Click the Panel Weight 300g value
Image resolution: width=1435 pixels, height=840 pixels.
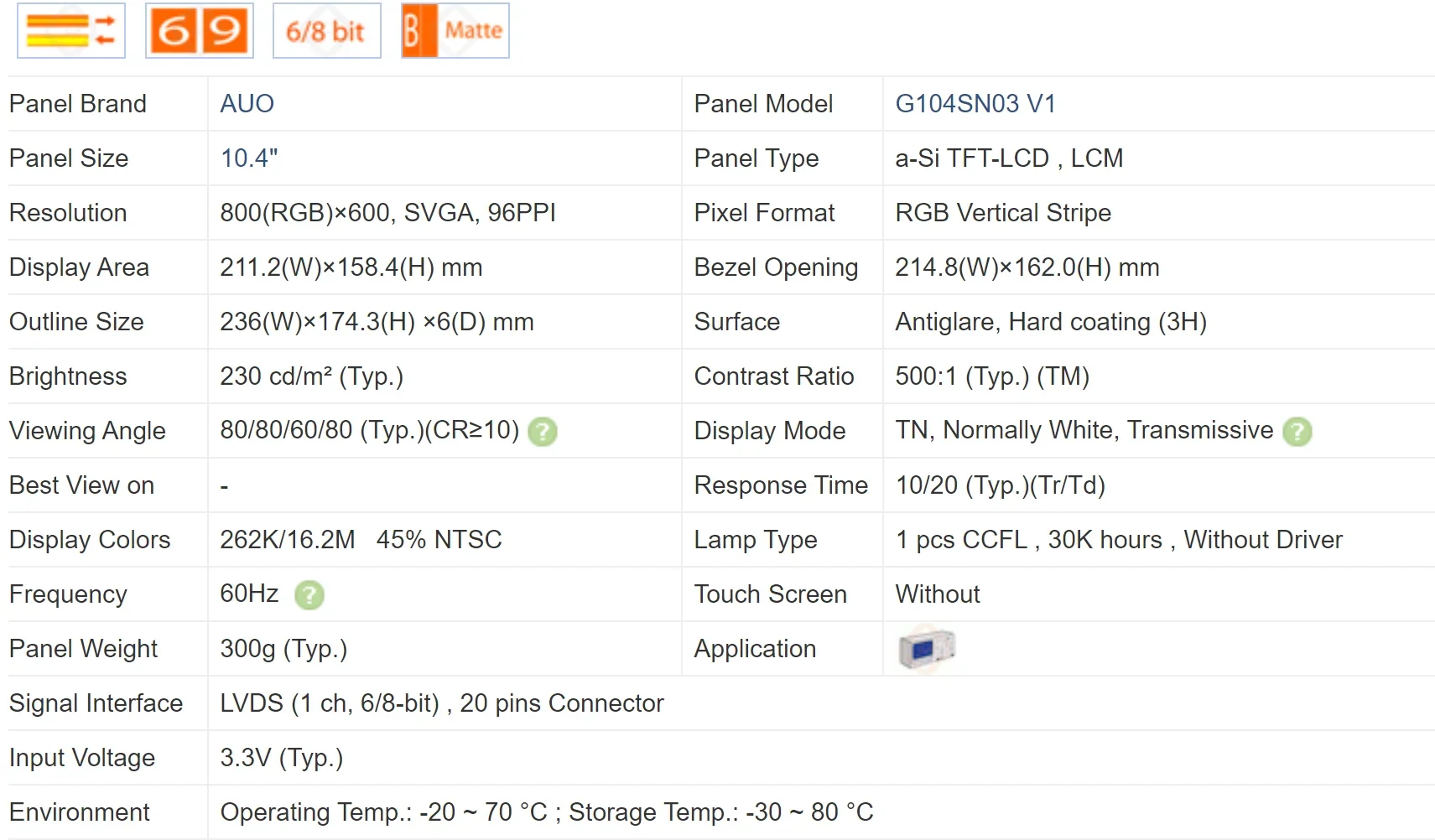283,649
